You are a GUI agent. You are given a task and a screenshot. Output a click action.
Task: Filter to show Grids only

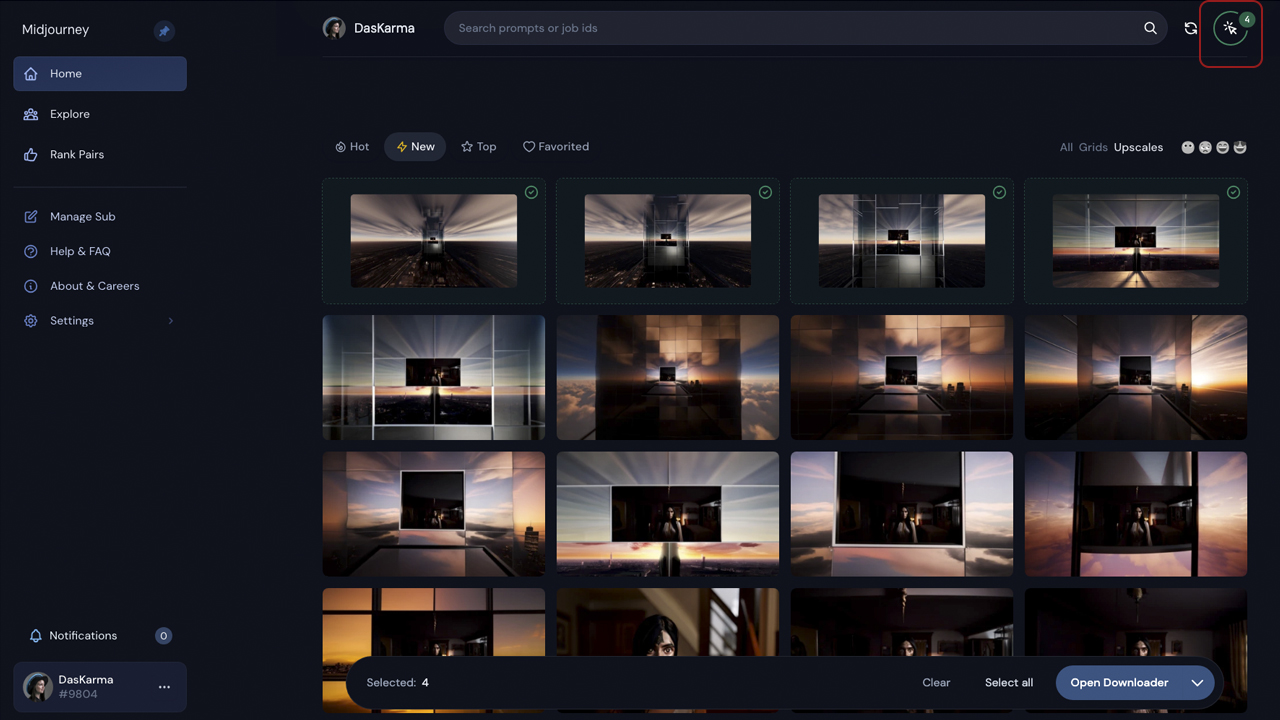point(1093,148)
